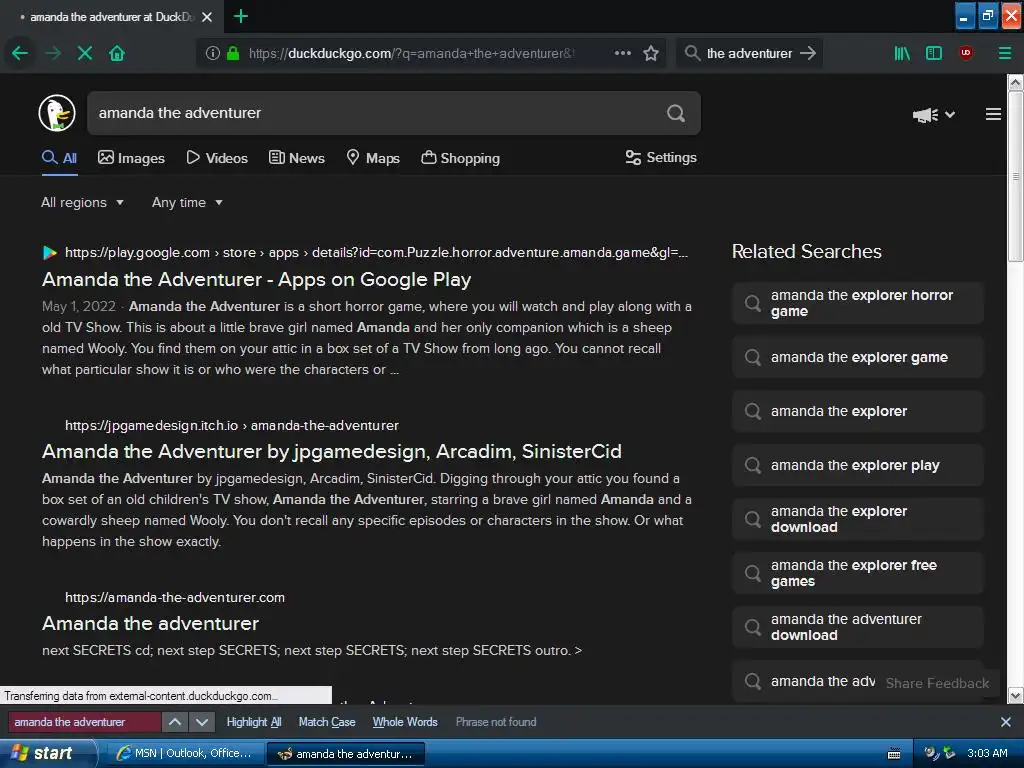Pick related search amanda the explorer download
This screenshot has width=1024, height=768.
pos(857,519)
